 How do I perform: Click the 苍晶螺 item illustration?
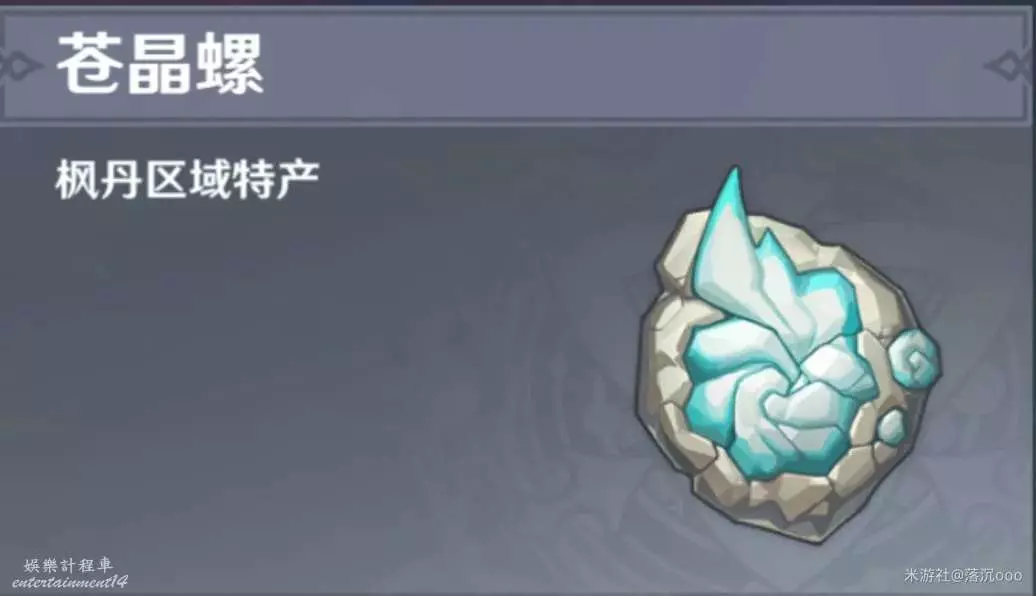788,355
